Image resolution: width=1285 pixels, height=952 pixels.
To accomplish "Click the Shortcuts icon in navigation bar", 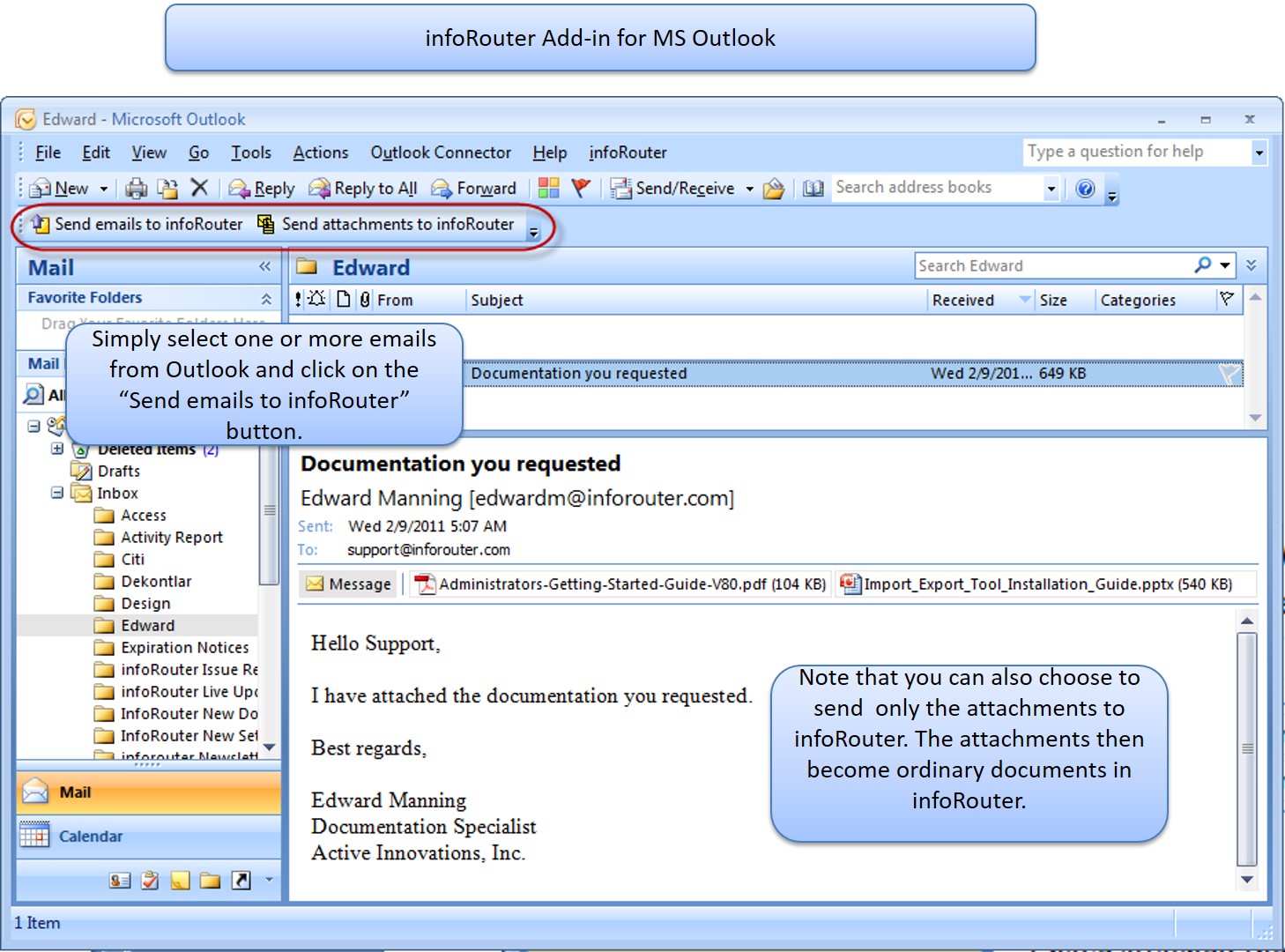I will (x=241, y=880).
